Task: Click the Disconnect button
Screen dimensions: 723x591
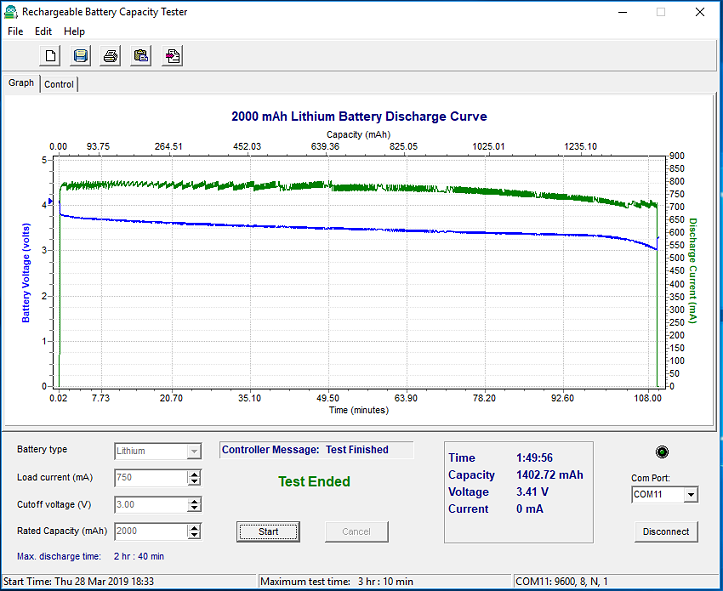Action: 666,532
